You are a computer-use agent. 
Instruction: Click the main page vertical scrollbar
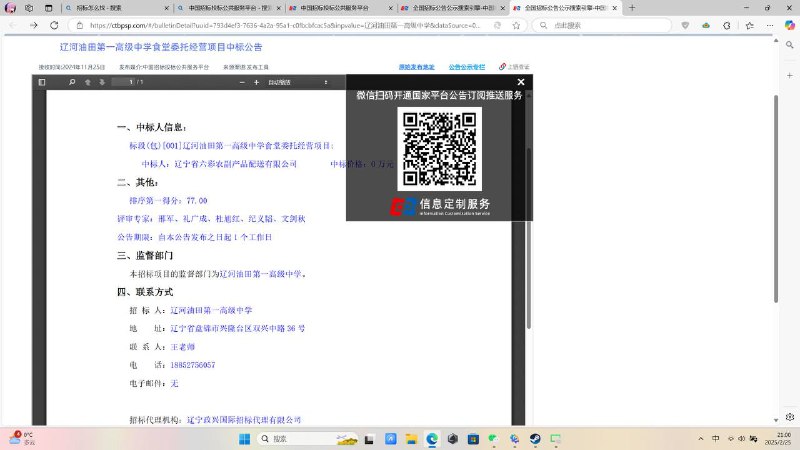(776, 199)
